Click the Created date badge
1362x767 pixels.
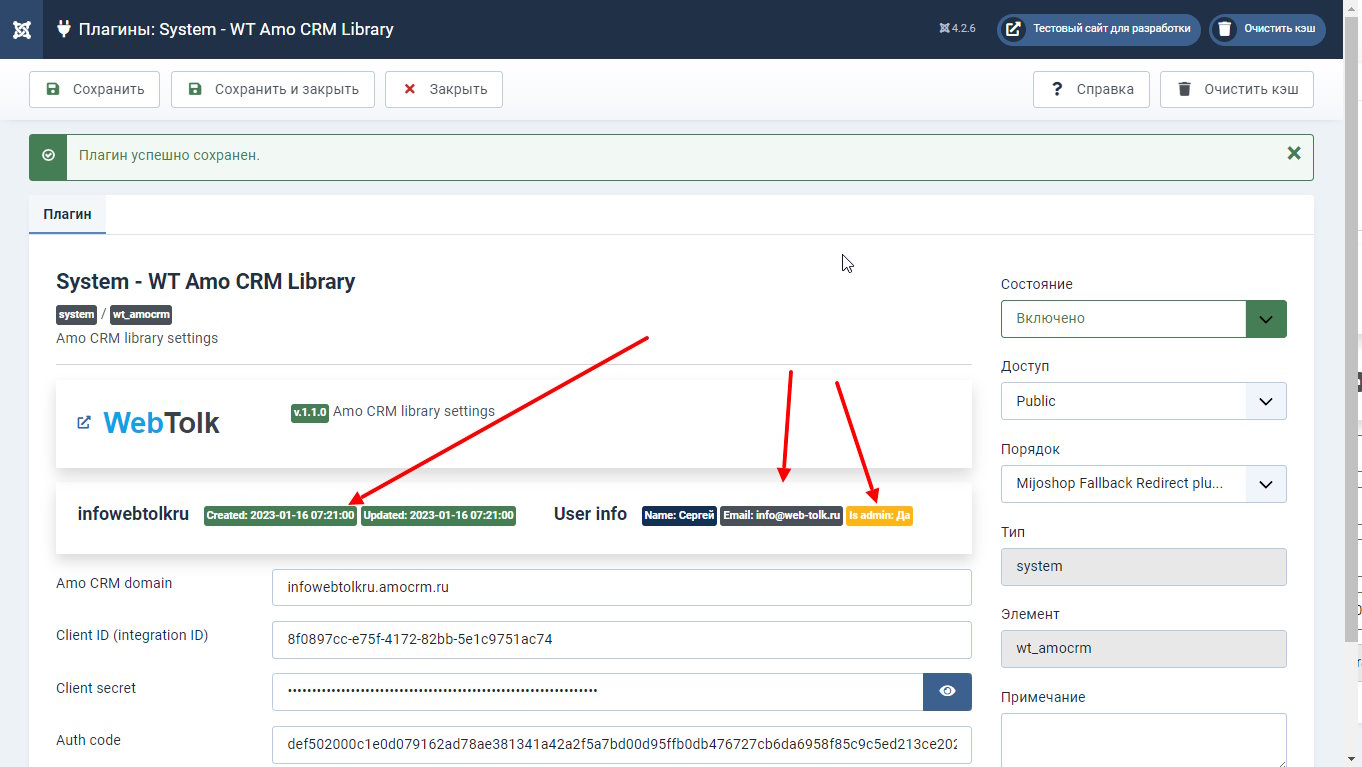pyautogui.click(x=280, y=516)
